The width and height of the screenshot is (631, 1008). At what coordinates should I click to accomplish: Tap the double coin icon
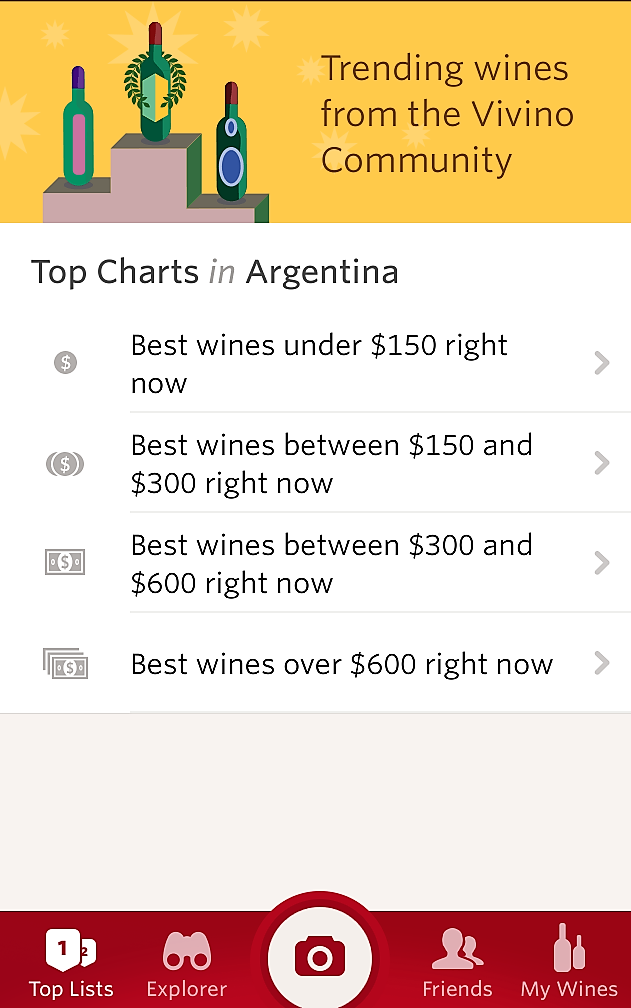[65, 463]
